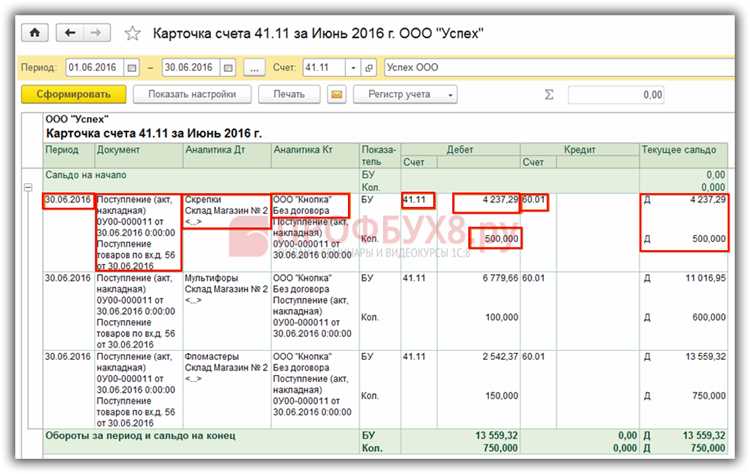The height and width of the screenshot is (474, 750).
Task: Open calendar for start date 01.06.2016
Action: [x=132, y=68]
